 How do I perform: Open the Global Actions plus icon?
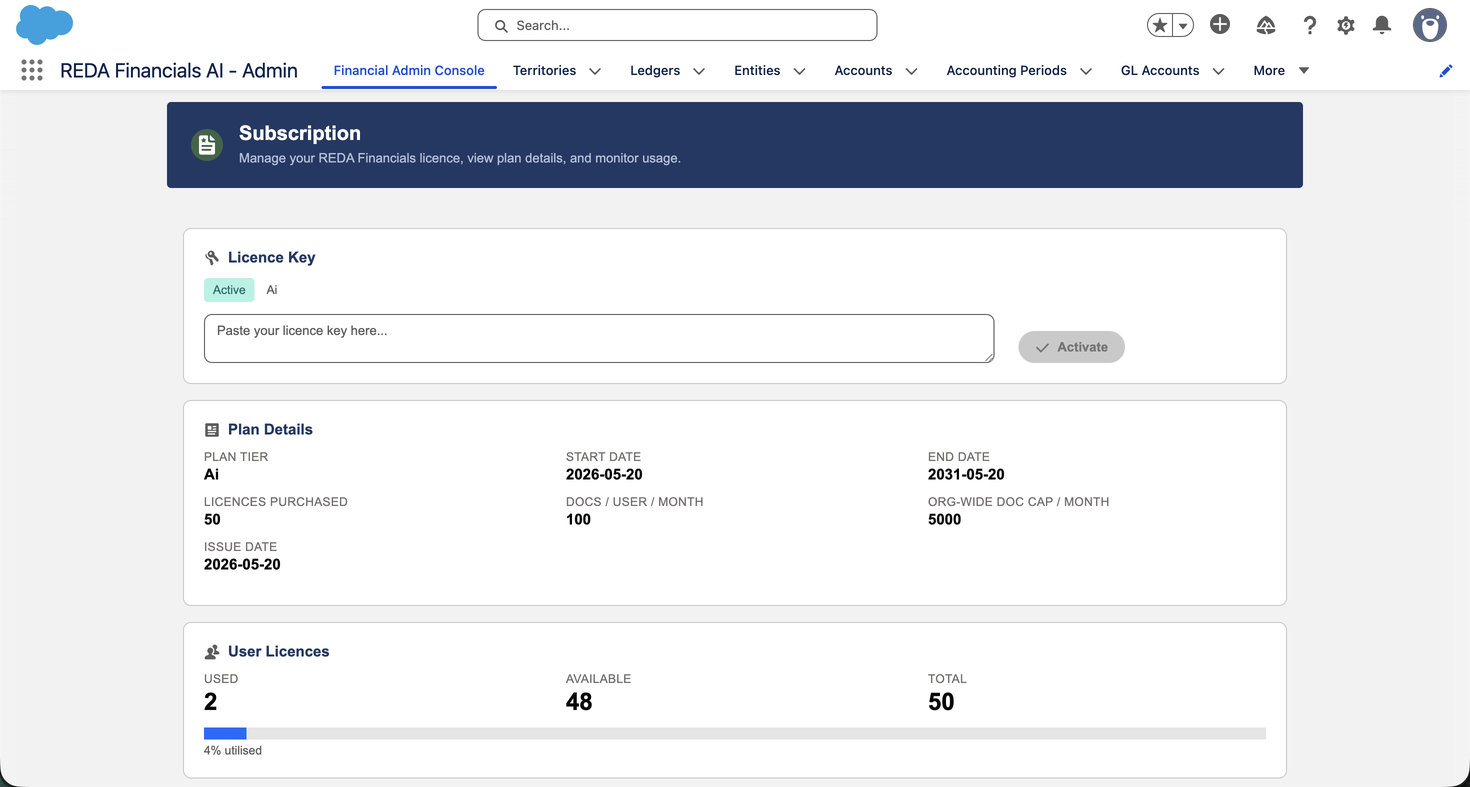1220,25
